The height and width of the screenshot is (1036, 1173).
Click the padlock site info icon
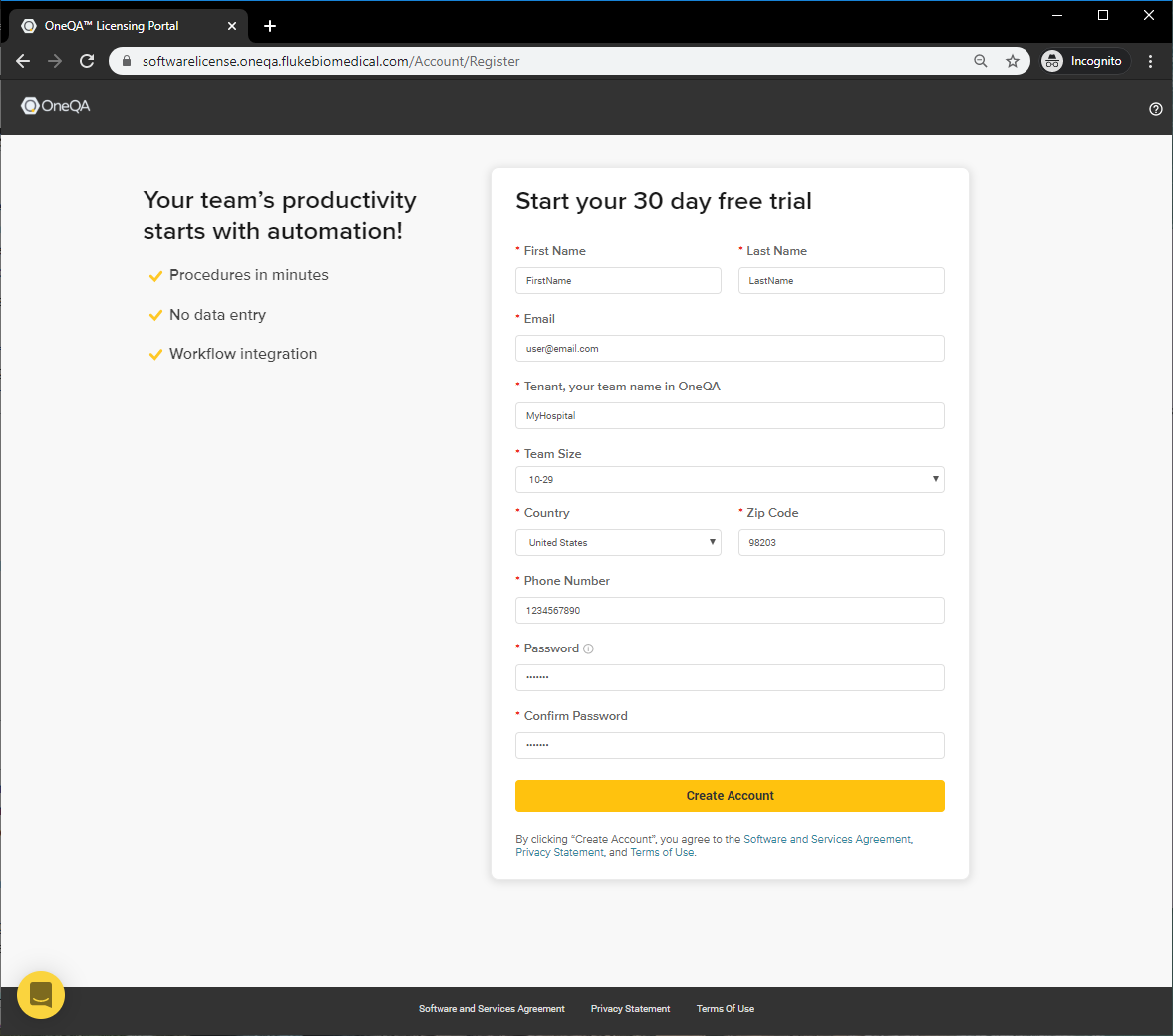(x=127, y=61)
